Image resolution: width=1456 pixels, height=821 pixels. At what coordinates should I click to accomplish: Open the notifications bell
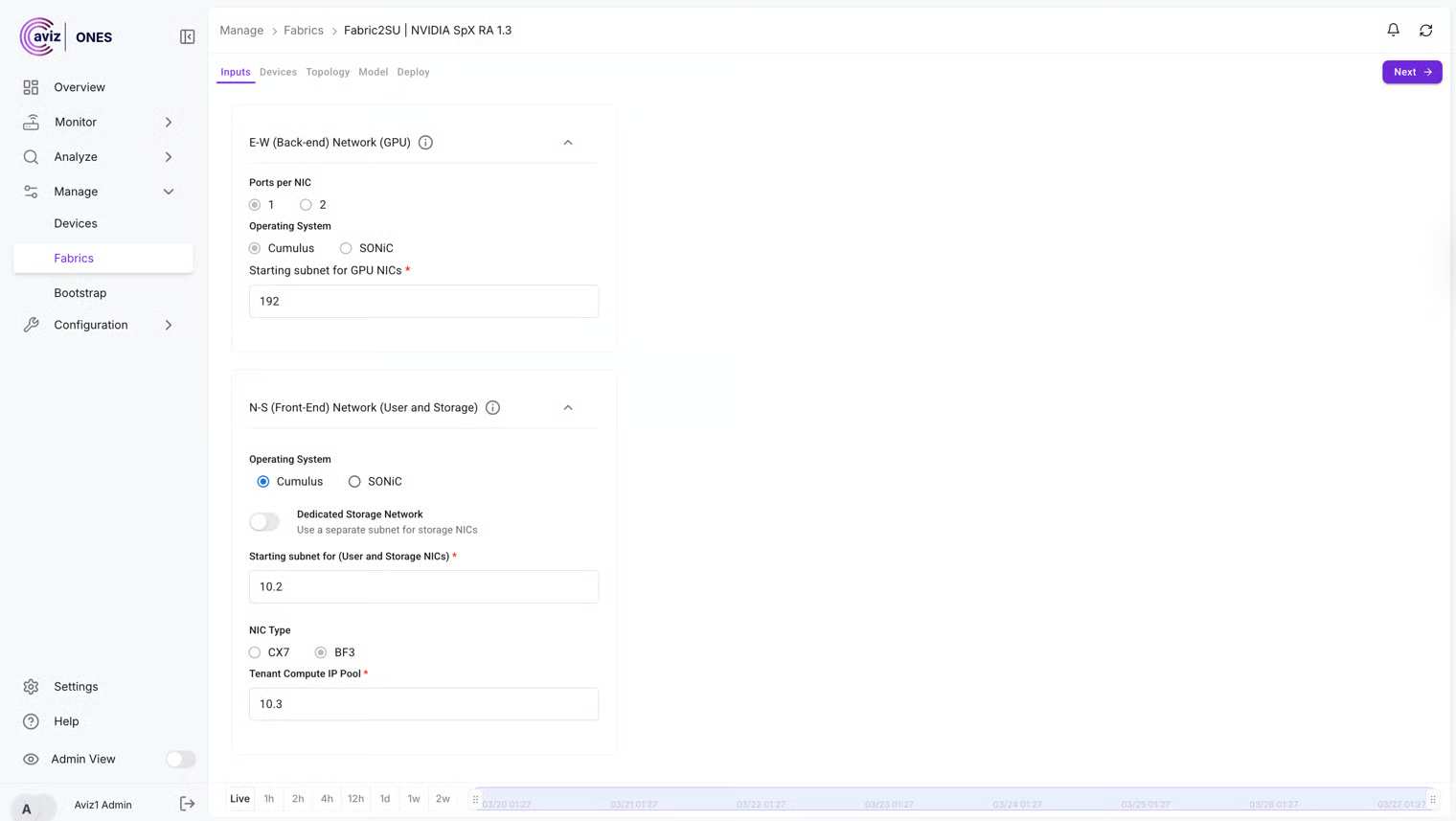tap(1393, 30)
